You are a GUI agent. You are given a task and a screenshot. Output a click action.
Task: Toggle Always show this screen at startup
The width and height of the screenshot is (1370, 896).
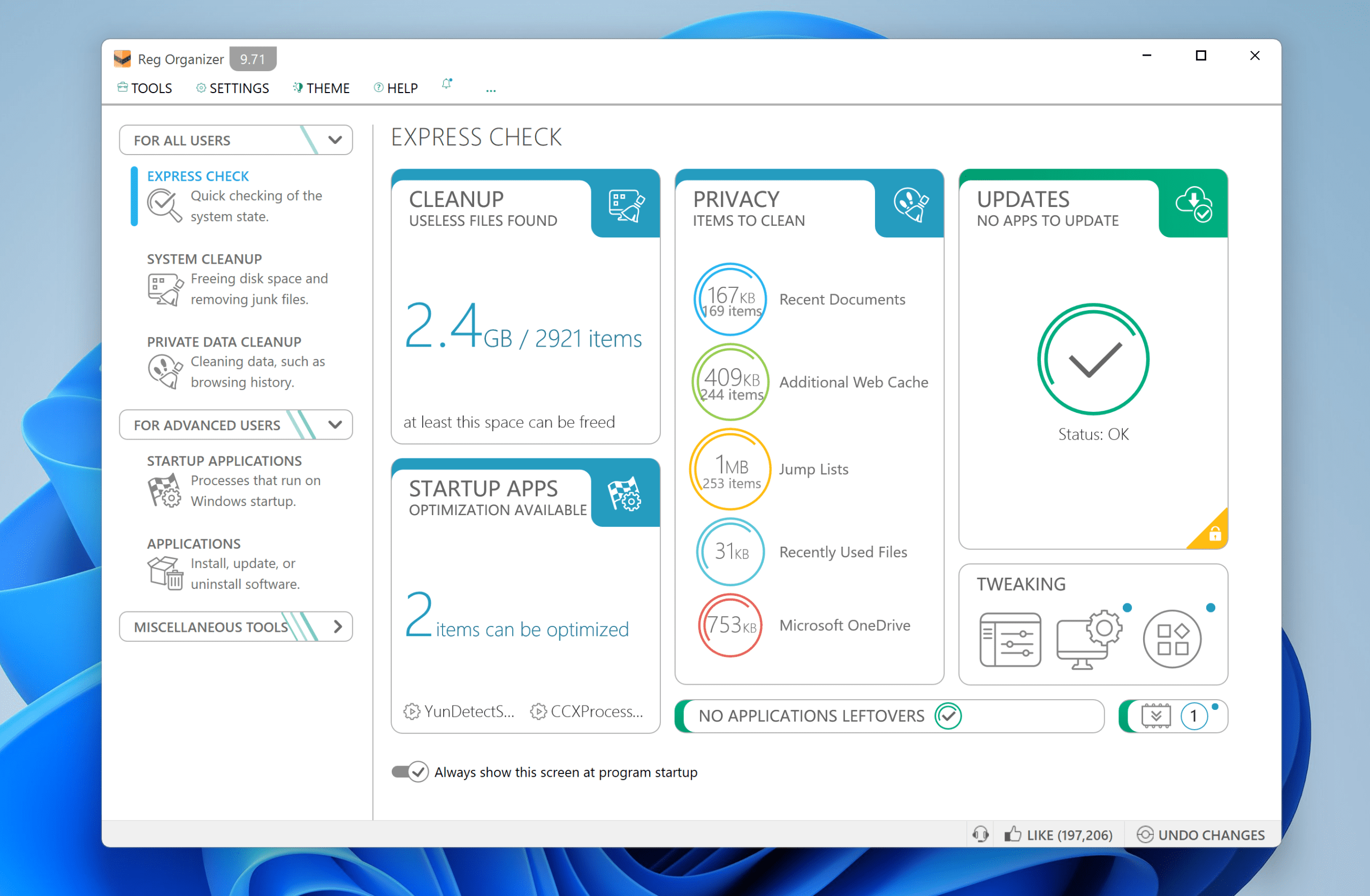[x=410, y=772]
